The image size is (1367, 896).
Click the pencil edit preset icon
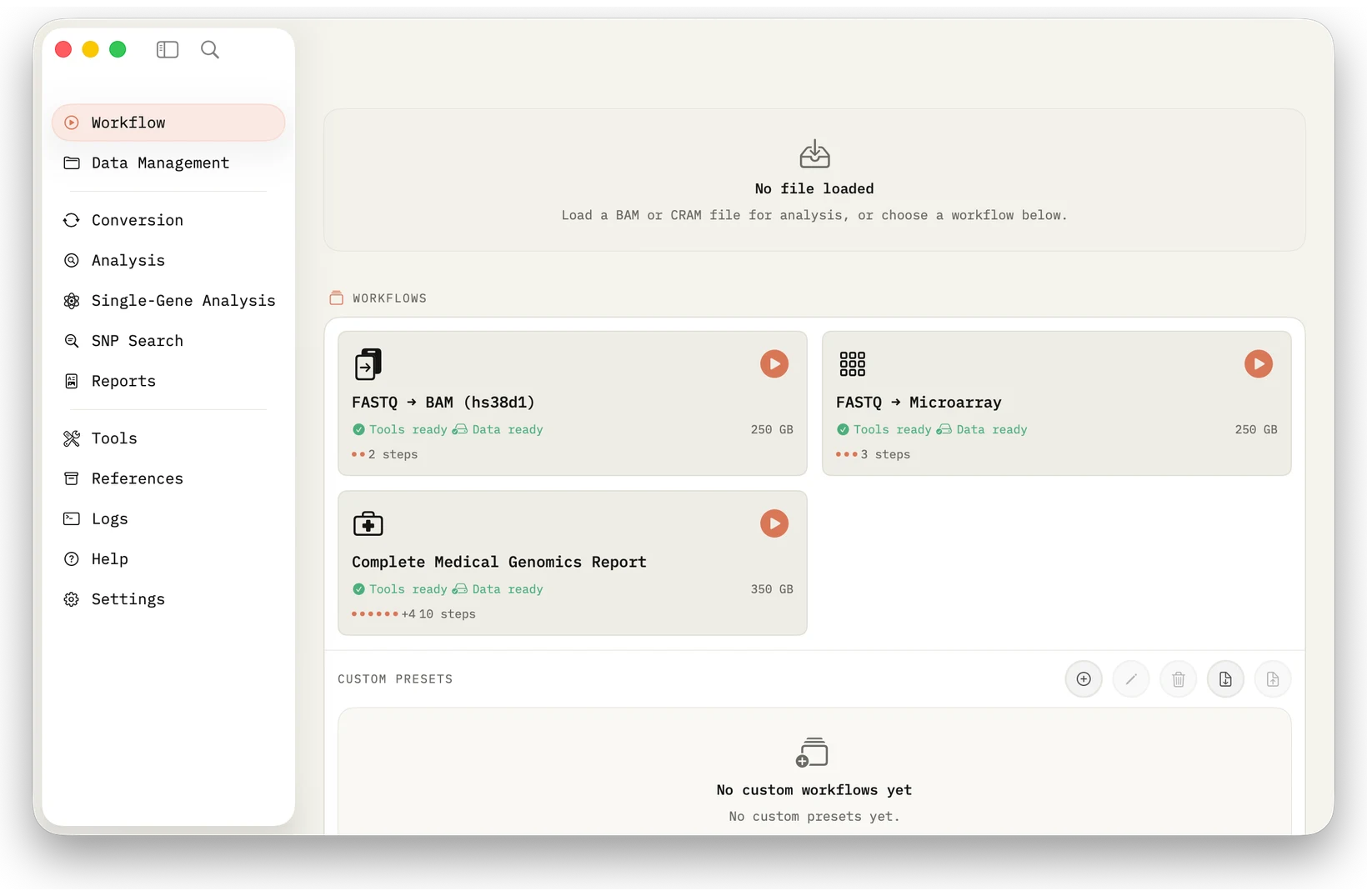click(1131, 679)
